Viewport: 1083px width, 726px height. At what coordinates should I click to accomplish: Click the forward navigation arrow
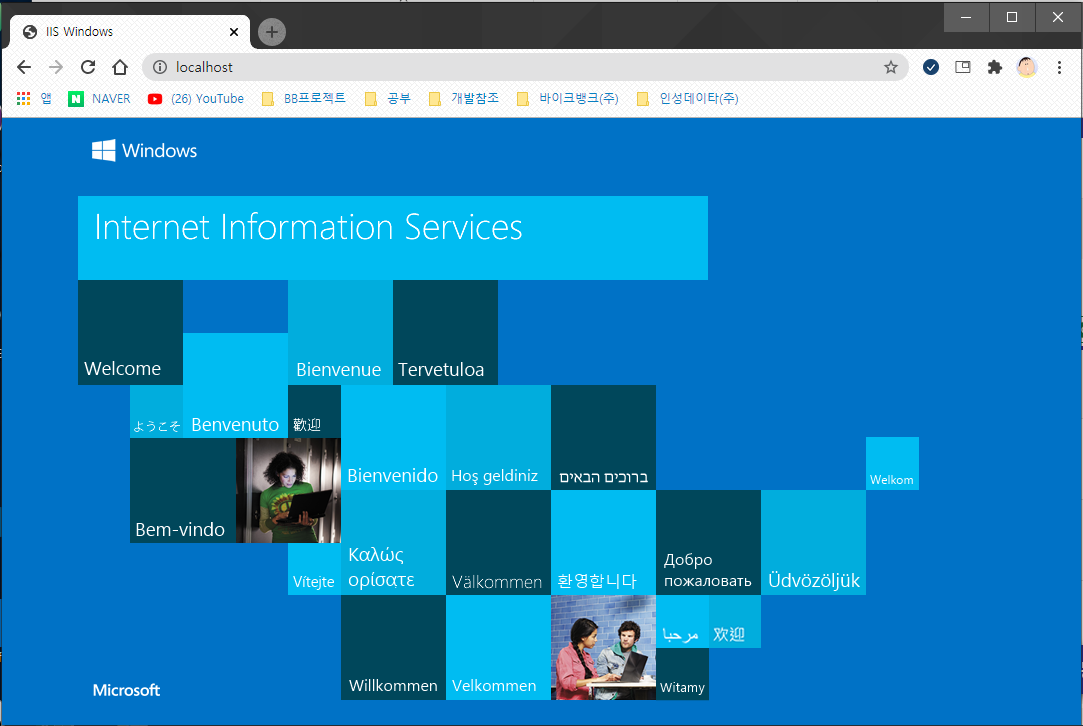click(56, 67)
